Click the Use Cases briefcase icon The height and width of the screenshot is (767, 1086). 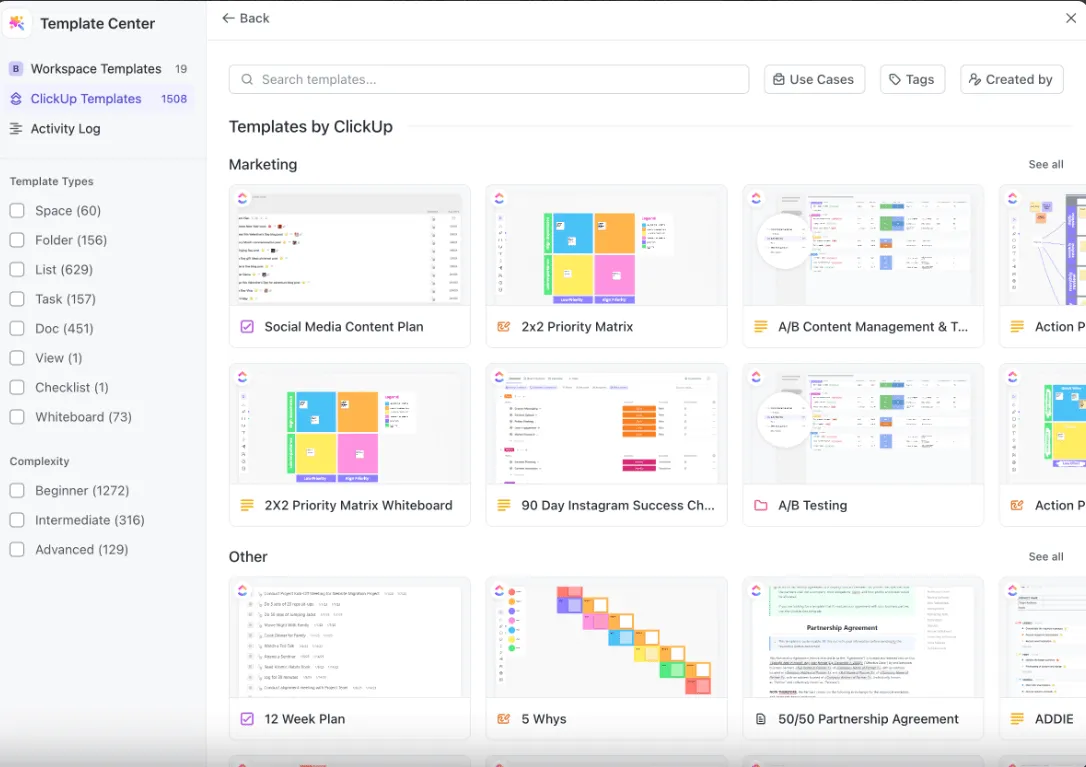tap(778, 80)
